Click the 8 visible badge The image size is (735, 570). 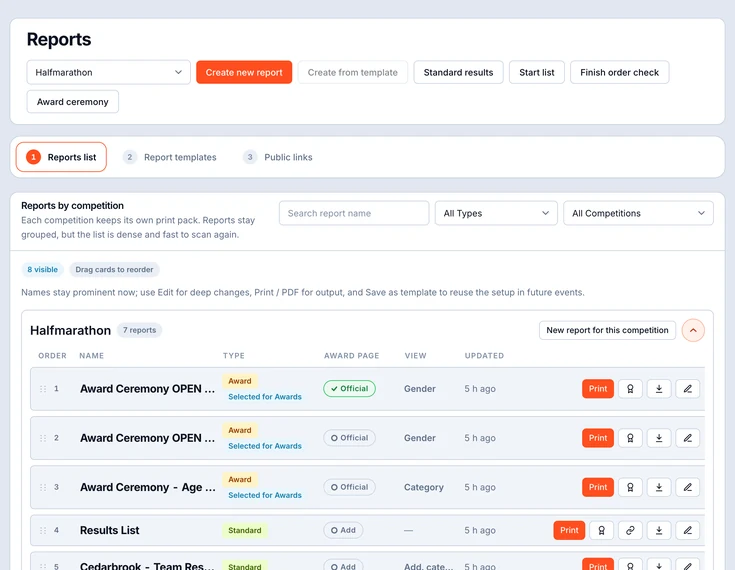click(x=43, y=270)
